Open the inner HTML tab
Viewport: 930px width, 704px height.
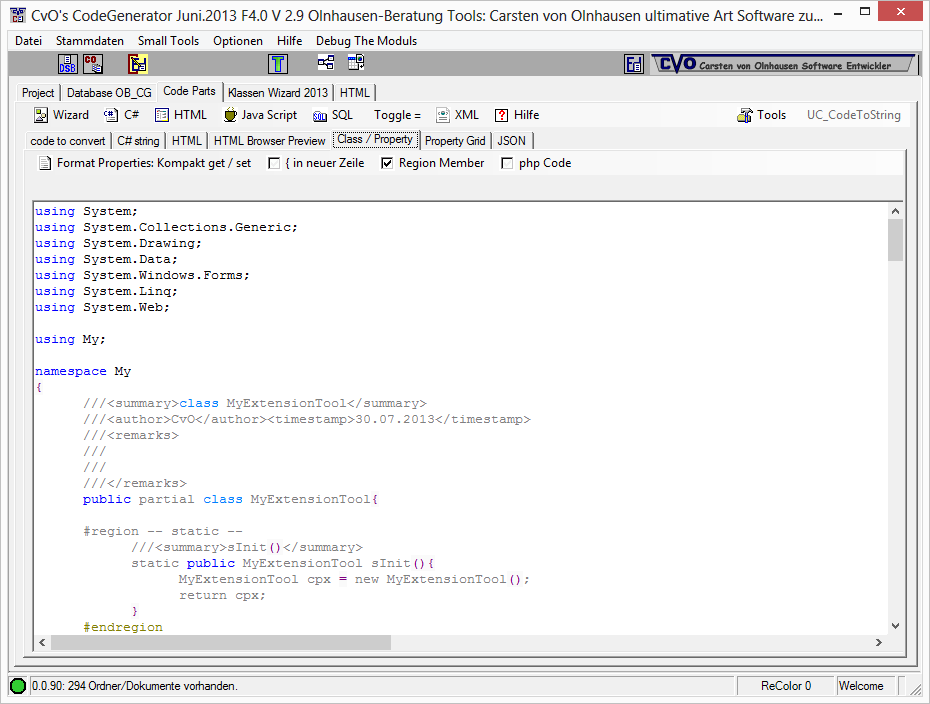[x=187, y=141]
